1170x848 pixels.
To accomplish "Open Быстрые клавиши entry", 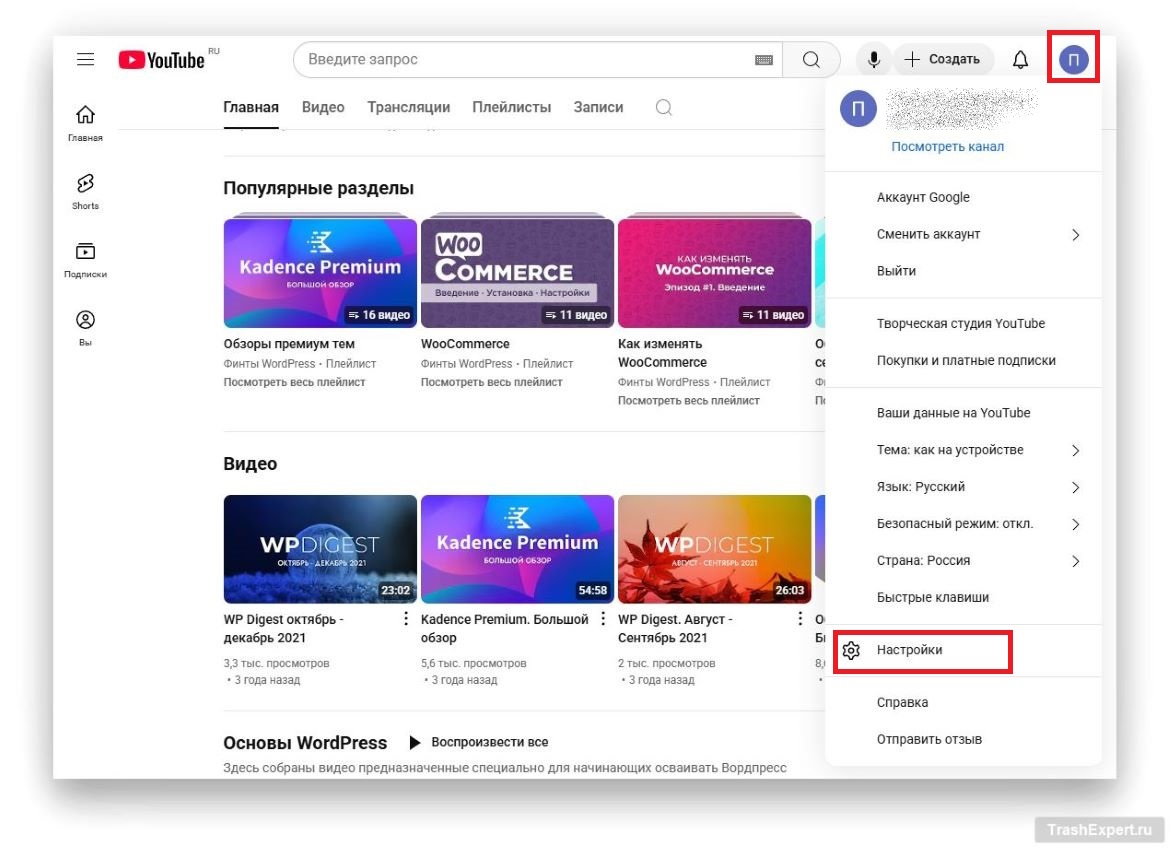I will pyautogui.click(x=933, y=597).
